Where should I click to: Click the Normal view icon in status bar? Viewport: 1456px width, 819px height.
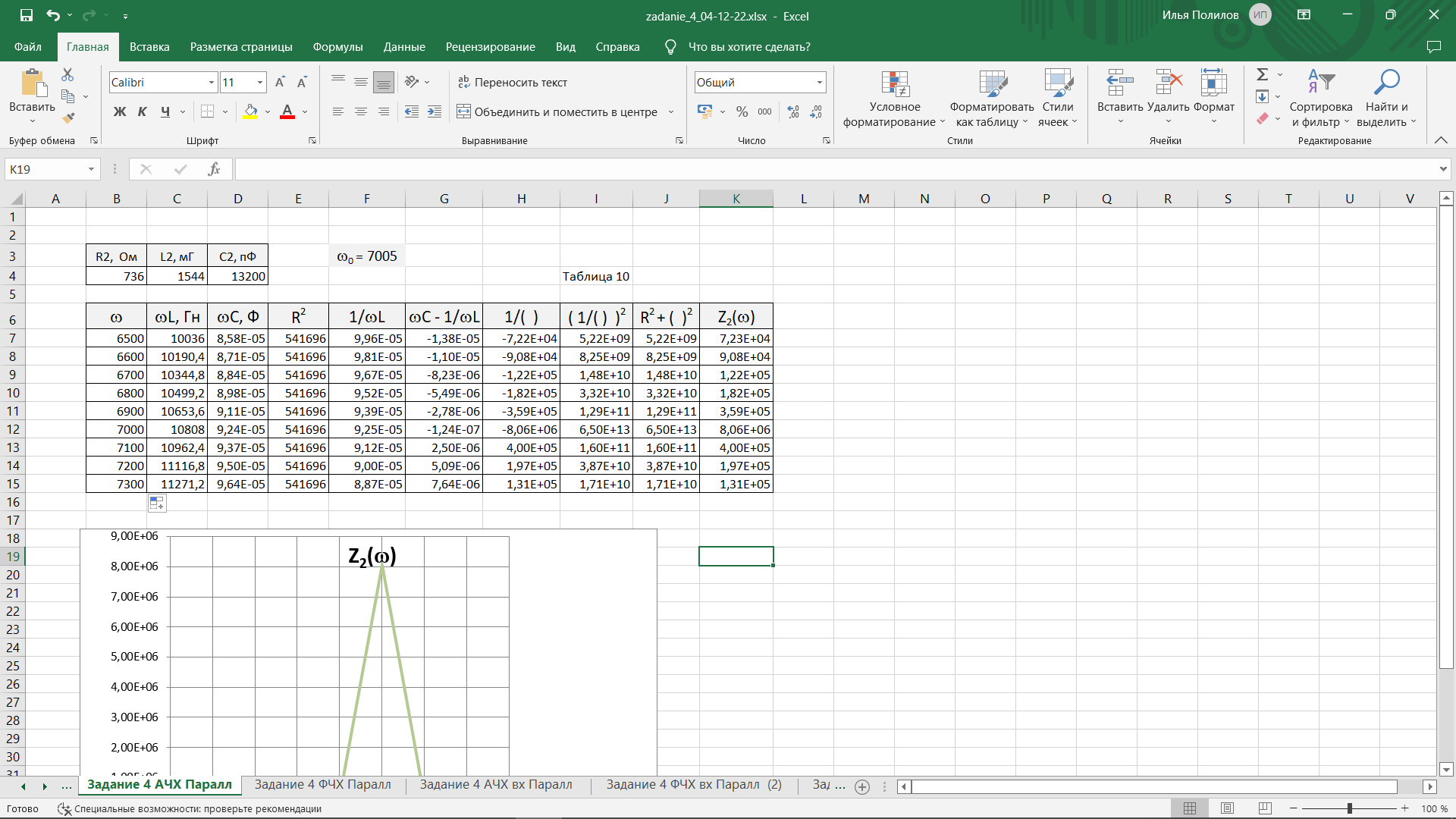pyautogui.click(x=1190, y=808)
